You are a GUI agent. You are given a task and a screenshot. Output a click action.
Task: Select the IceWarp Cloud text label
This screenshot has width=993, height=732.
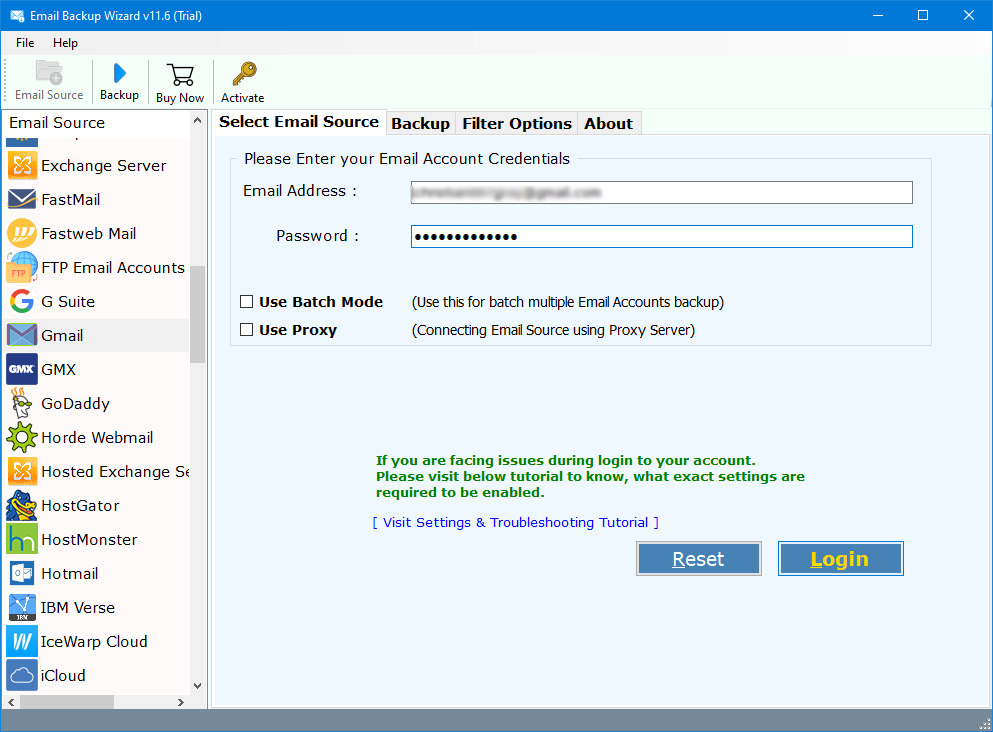[94, 641]
